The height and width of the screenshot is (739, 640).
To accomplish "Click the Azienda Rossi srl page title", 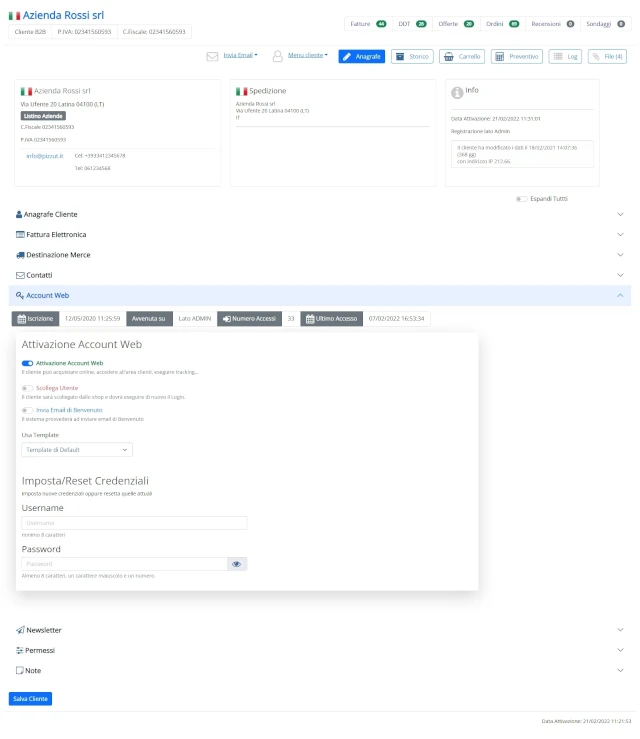I will (63, 16).
